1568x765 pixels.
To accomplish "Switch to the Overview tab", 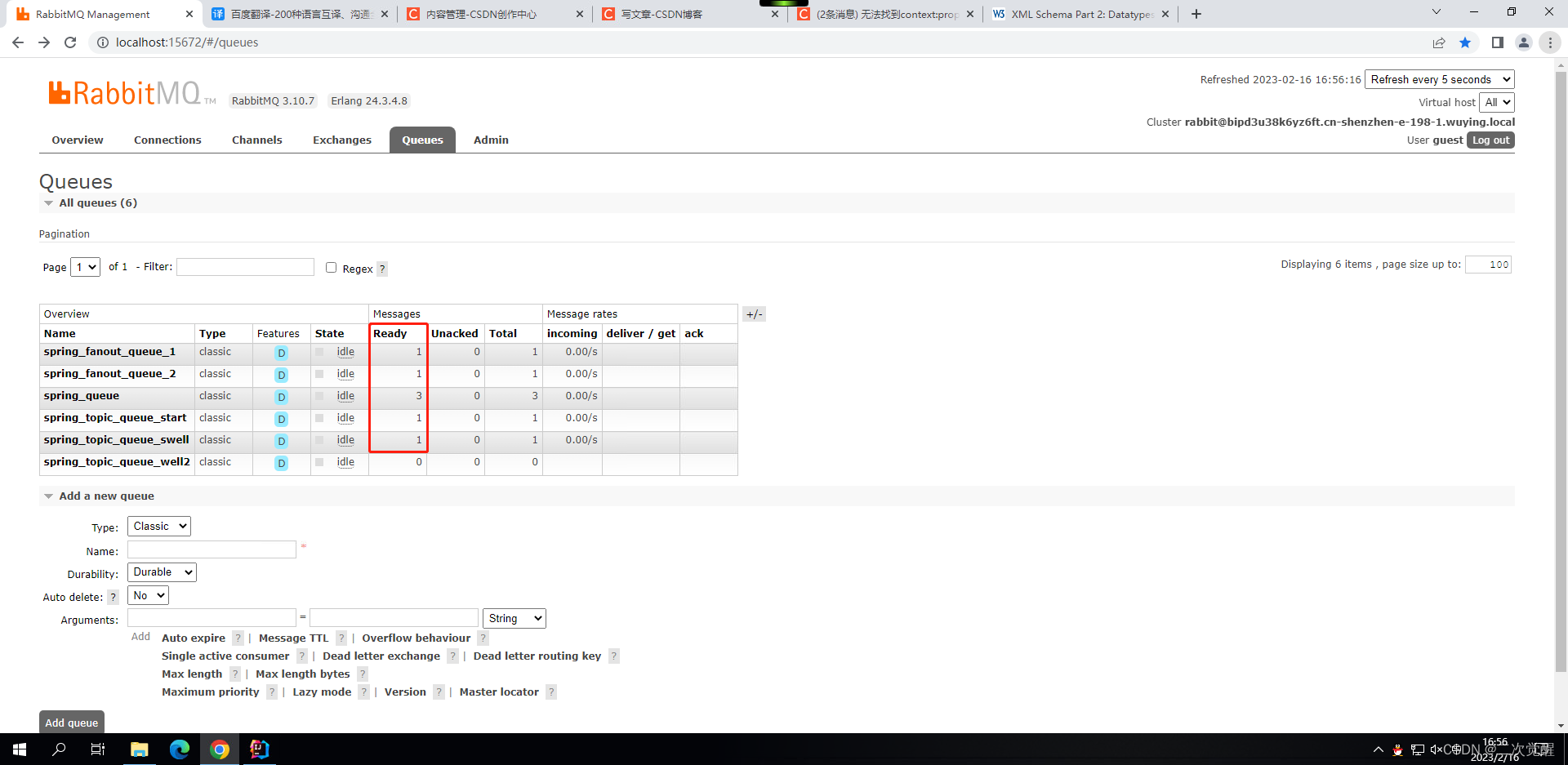I will pyautogui.click(x=78, y=140).
